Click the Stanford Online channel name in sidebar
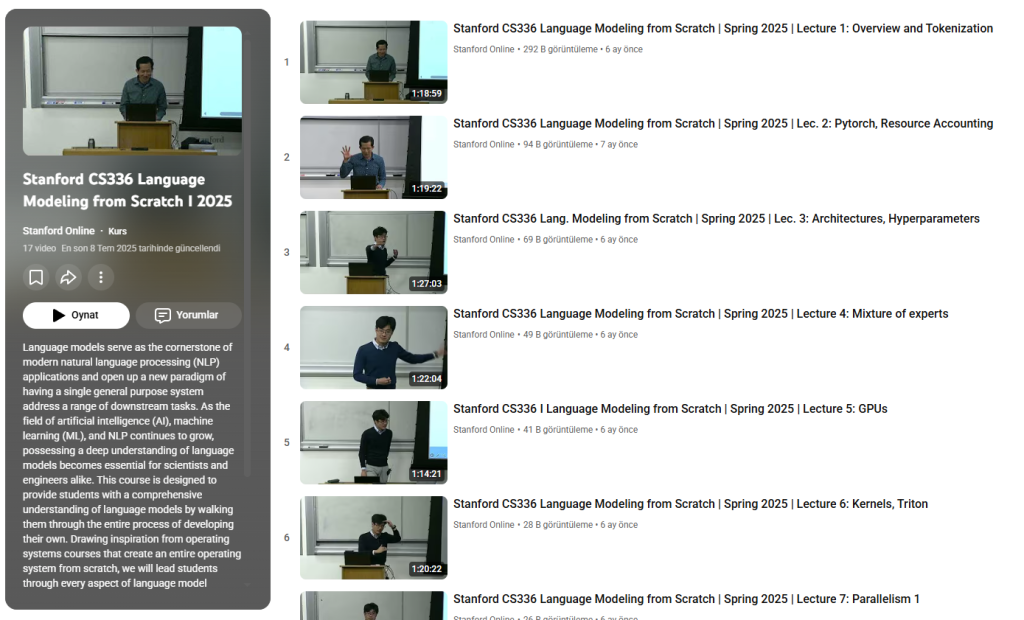The image size is (1024, 620). pos(59,231)
